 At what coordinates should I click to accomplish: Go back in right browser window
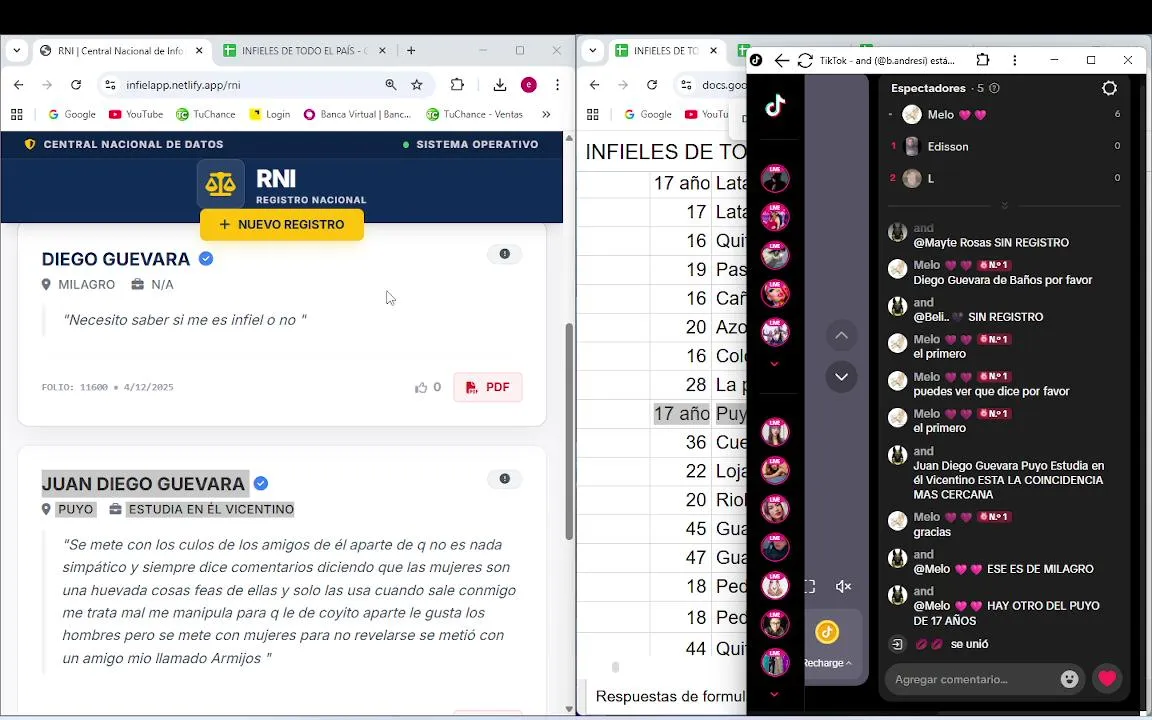pos(595,85)
